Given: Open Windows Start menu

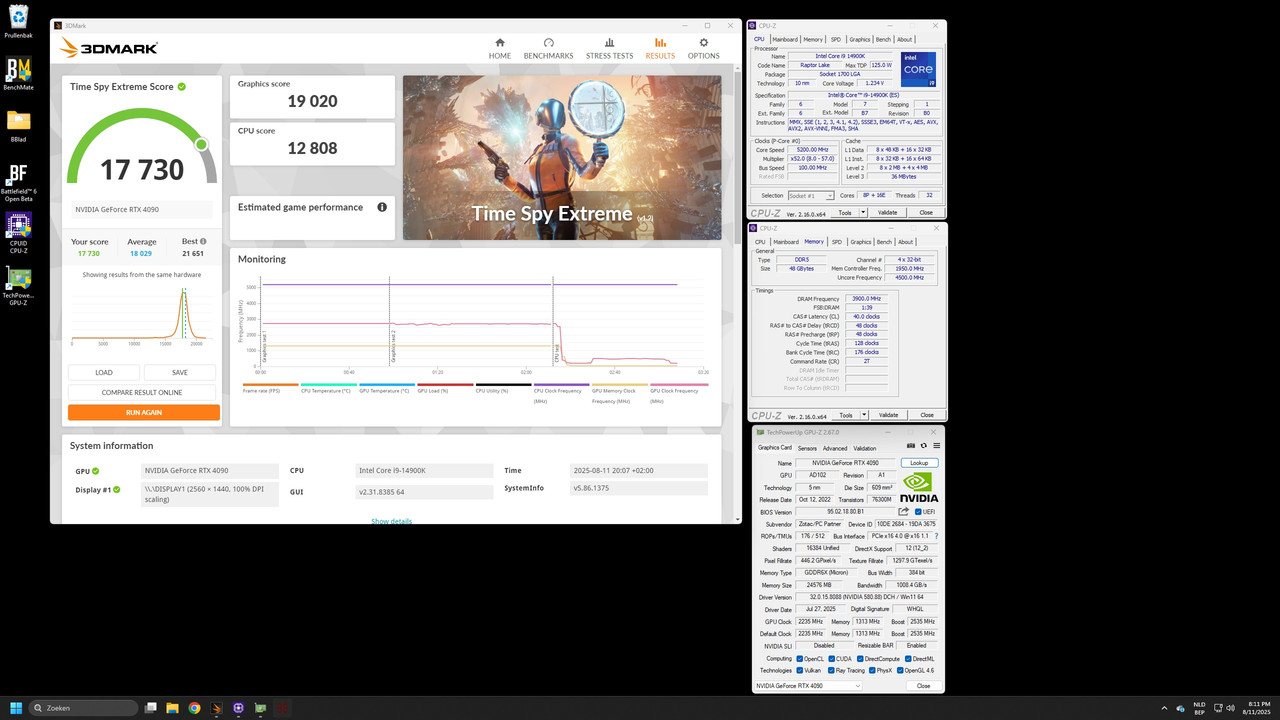Looking at the screenshot, I should (x=17, y=708).
